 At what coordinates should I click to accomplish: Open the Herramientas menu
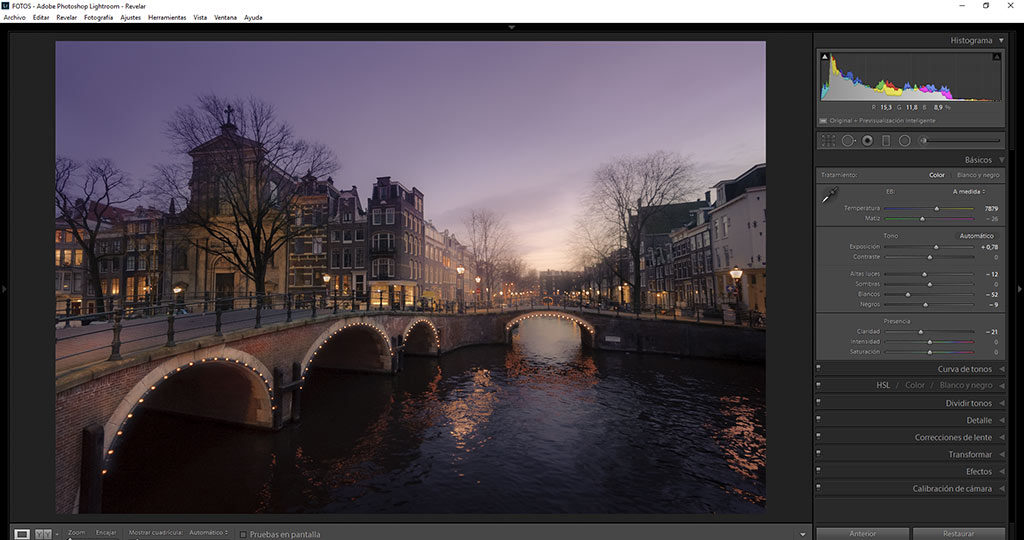point(167,17)
